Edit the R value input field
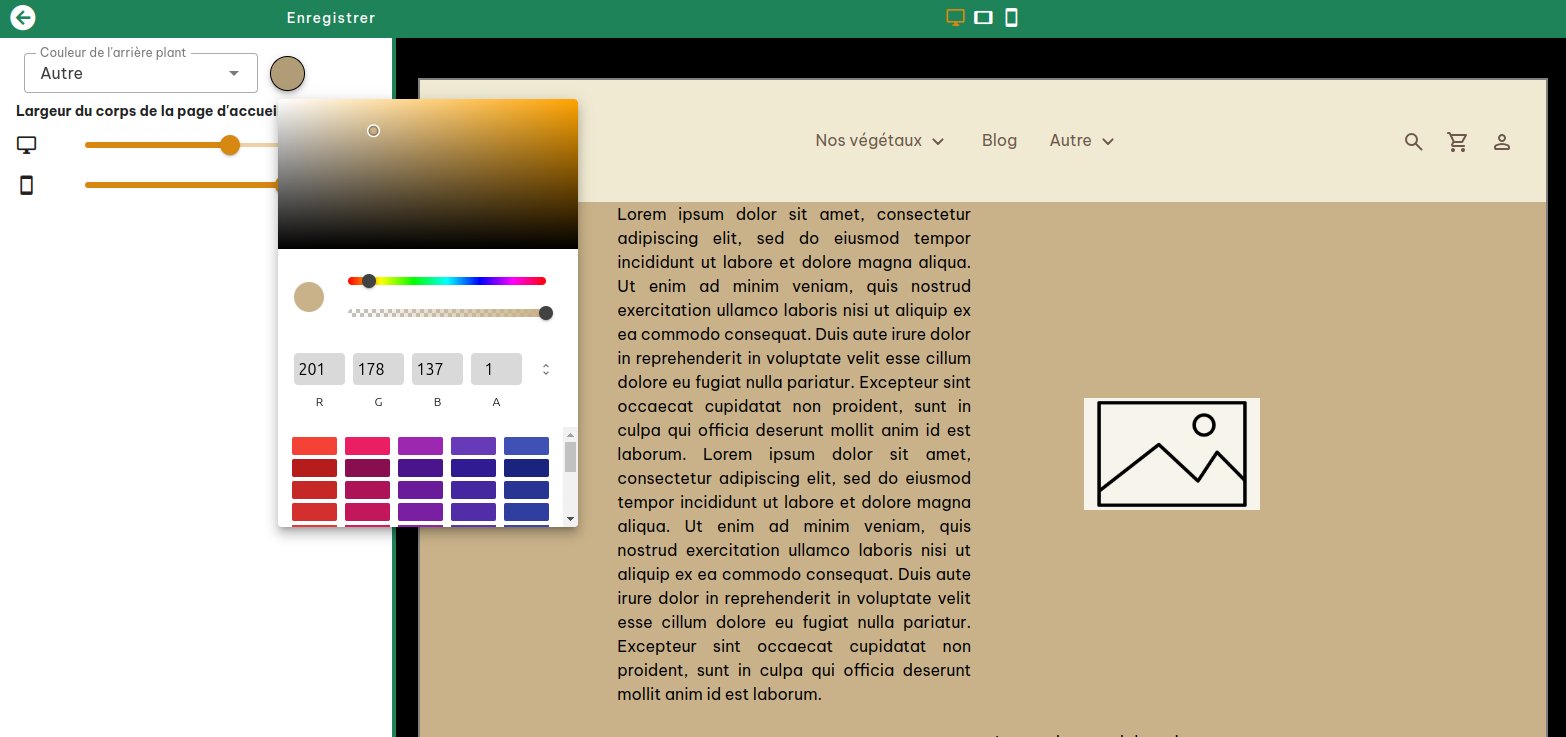Viewport: 1566px width, 737px height. [319, 369]
